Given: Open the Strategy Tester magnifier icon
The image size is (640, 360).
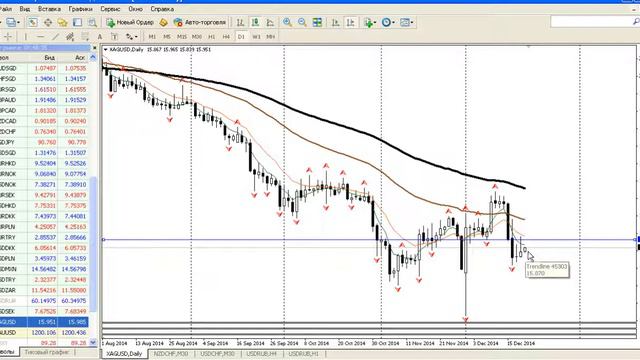Looking at the screenshot, I should coord(93,22).
